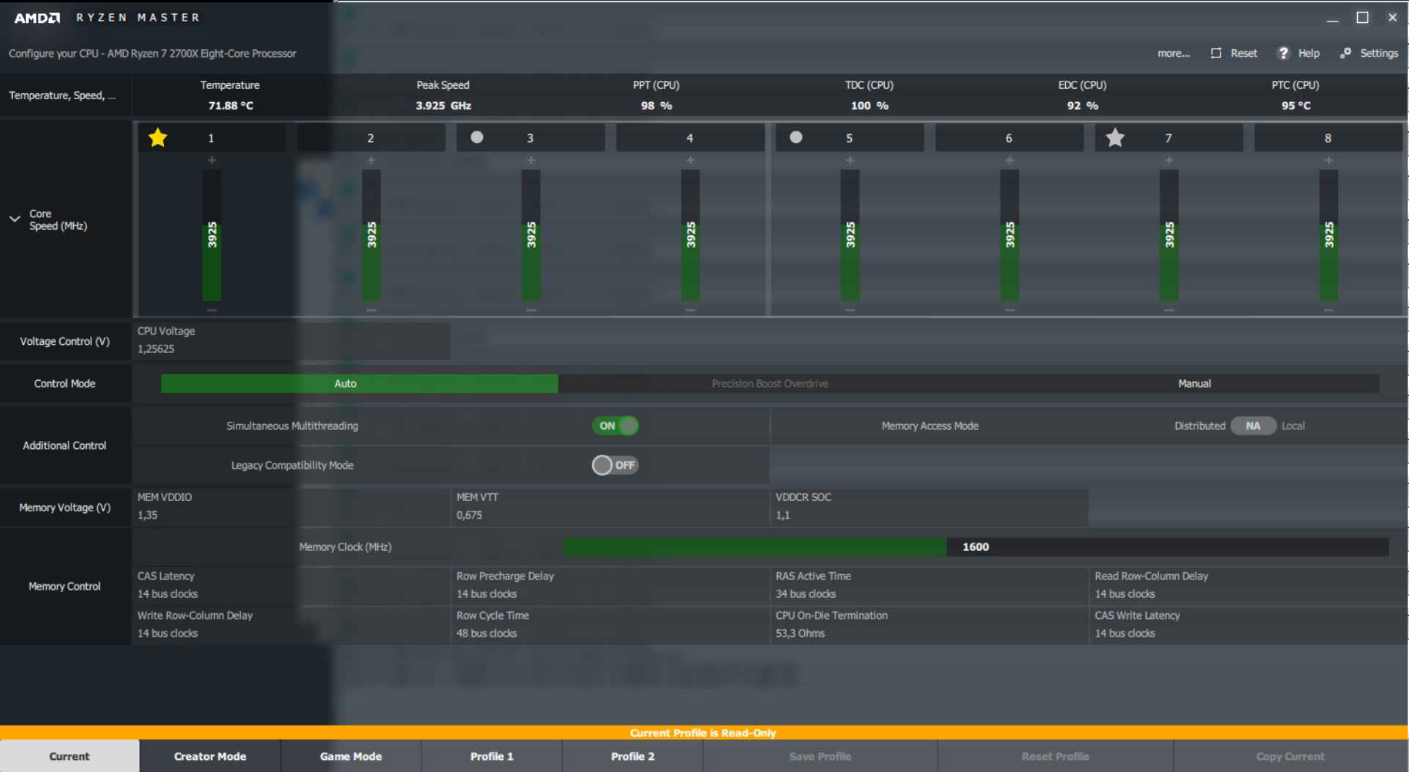Screen dimensions: 1409x772
Task: Click the Reset icon in top bar
Action: (1216, 53)
